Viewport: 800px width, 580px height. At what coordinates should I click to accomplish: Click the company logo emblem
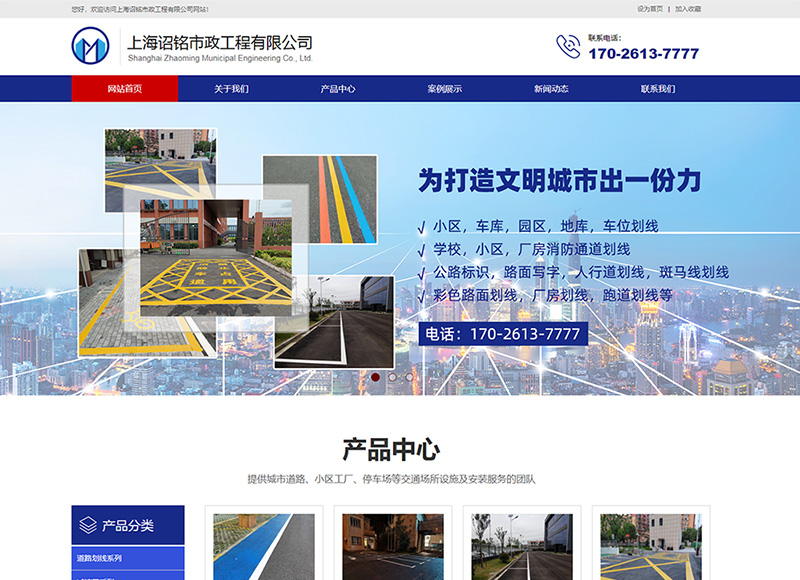pyautogui.click(x=90, y=46)
